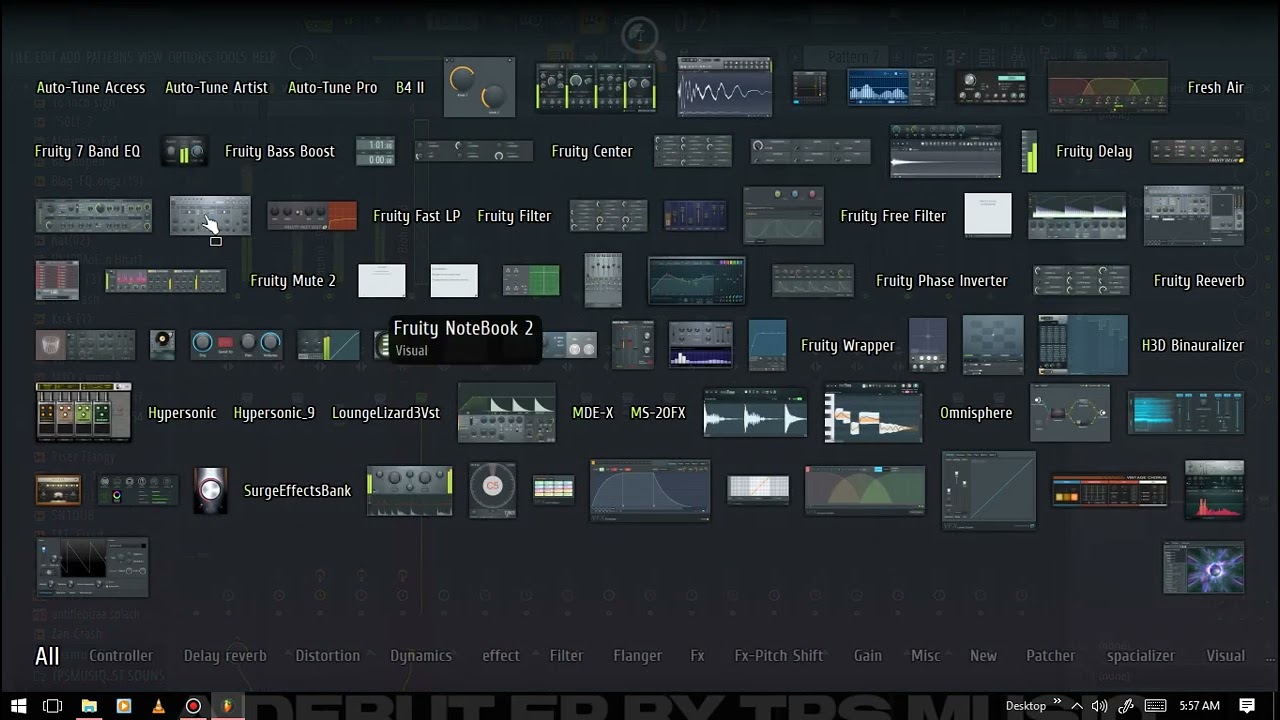The image size is (1280, 720).
Task: Open the Omnisphere plugin
Action: [x=976, y=413]
